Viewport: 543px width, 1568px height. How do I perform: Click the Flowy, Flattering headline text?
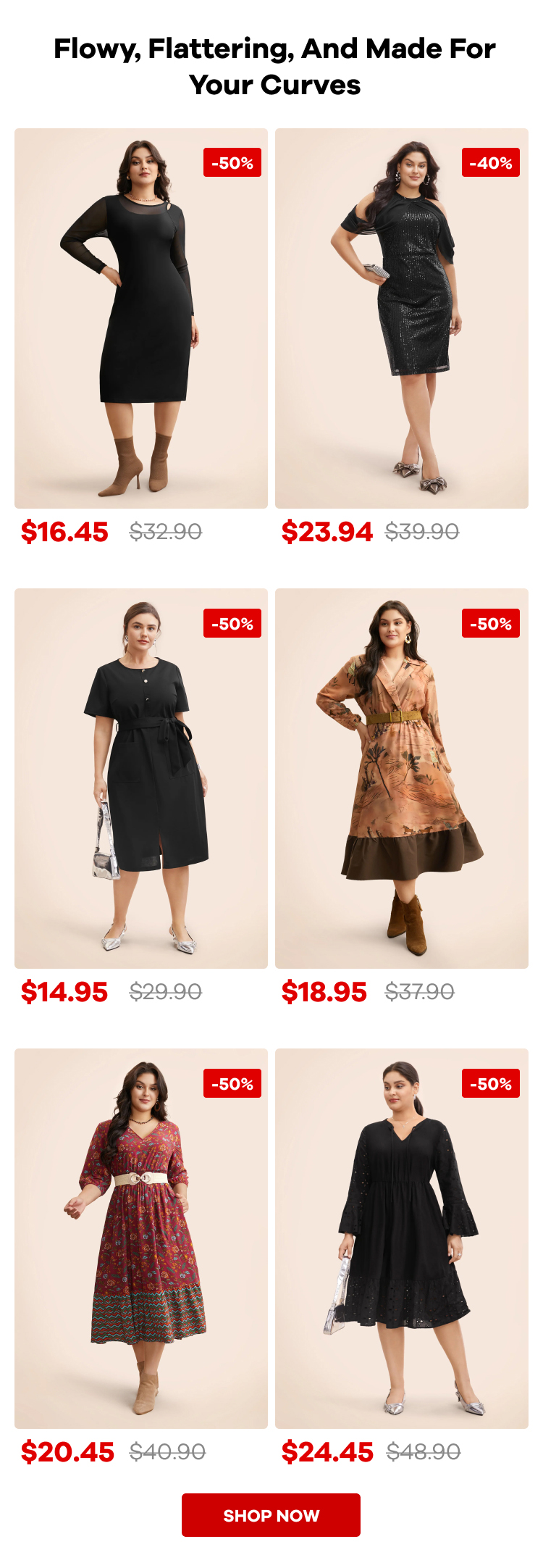pos(274,67)
